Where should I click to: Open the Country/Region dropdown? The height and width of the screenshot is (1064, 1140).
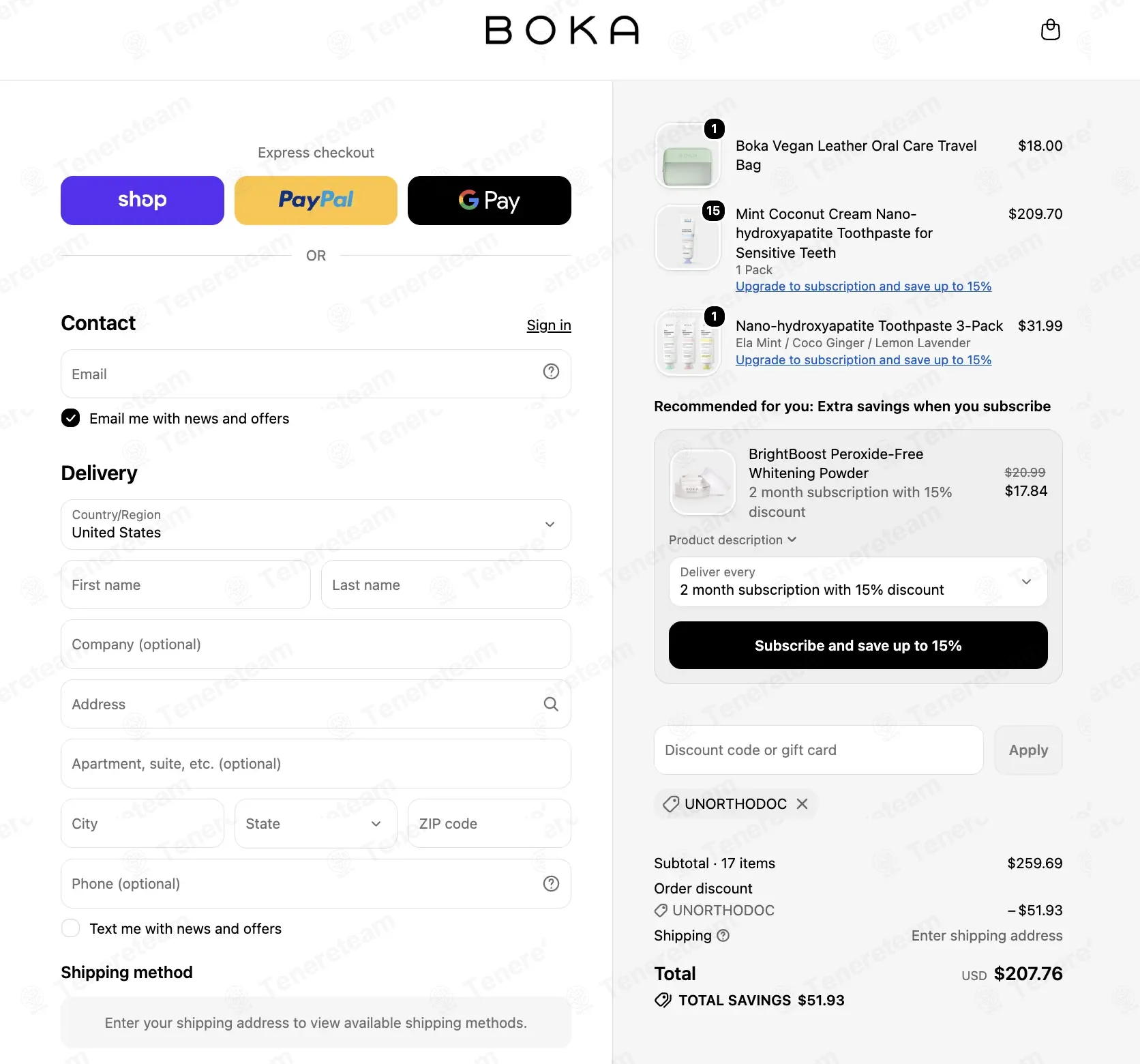coord(316,524)
